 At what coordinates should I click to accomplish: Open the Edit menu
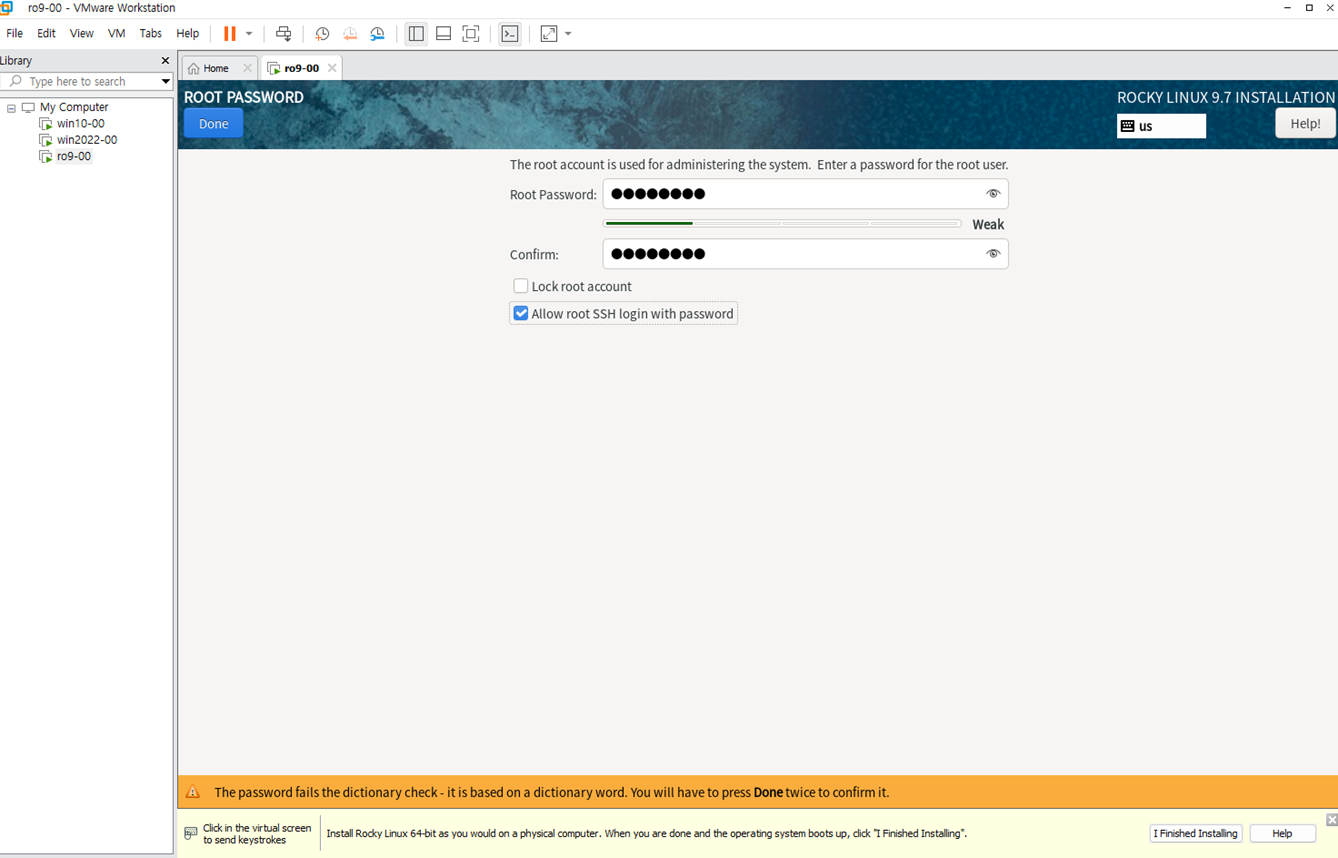[x=46, y=34]
